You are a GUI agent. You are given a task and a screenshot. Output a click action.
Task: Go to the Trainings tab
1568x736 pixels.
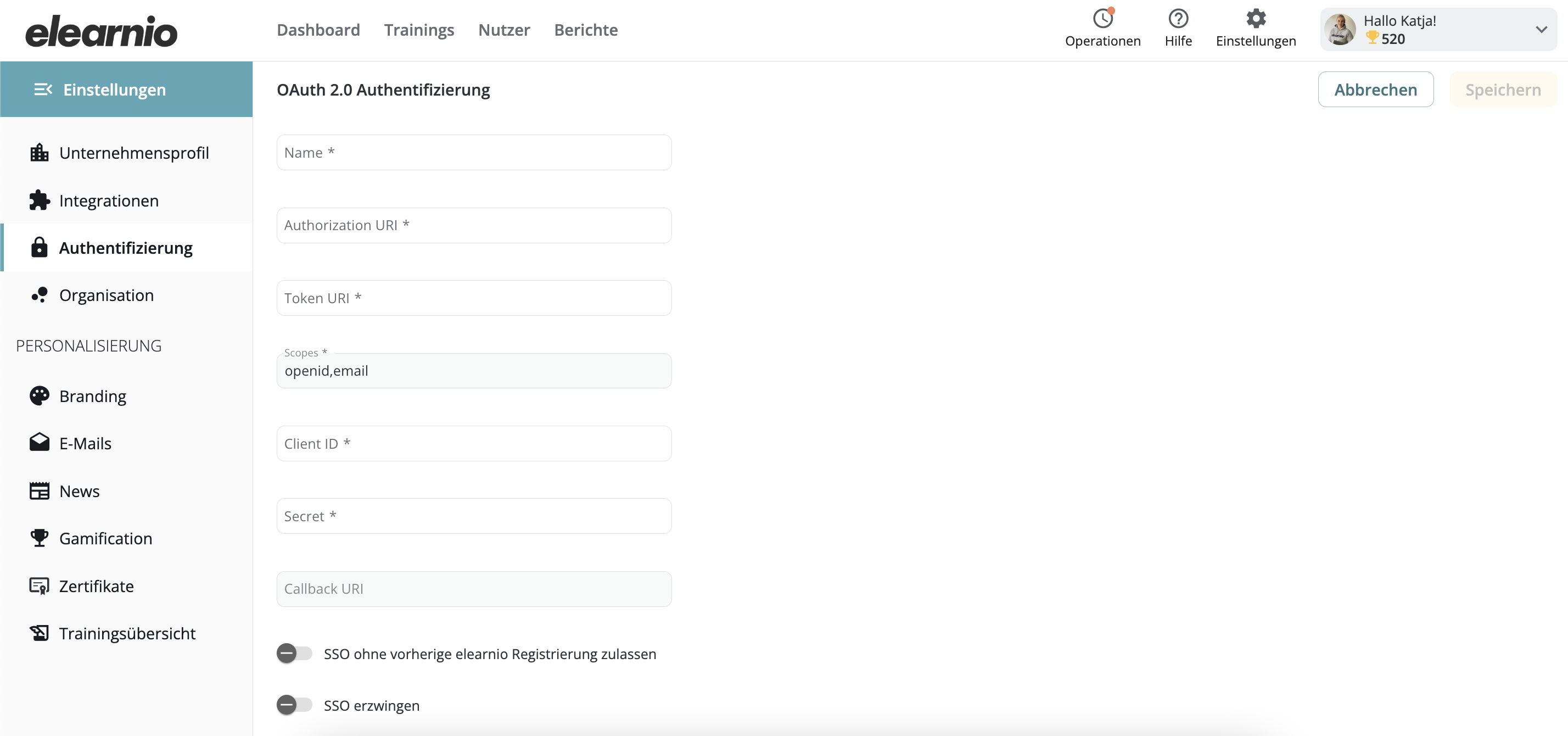click(x=419, y=30)
